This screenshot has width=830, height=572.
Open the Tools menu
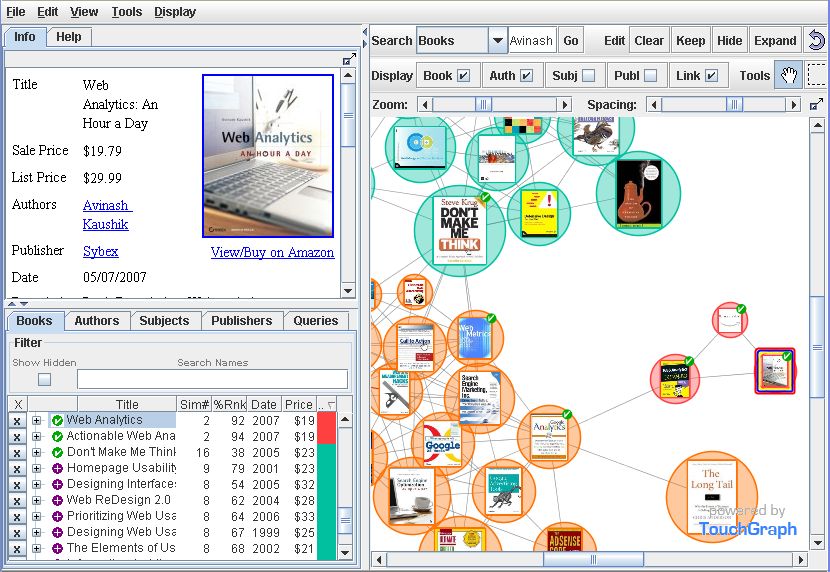(x=127, y=12)
